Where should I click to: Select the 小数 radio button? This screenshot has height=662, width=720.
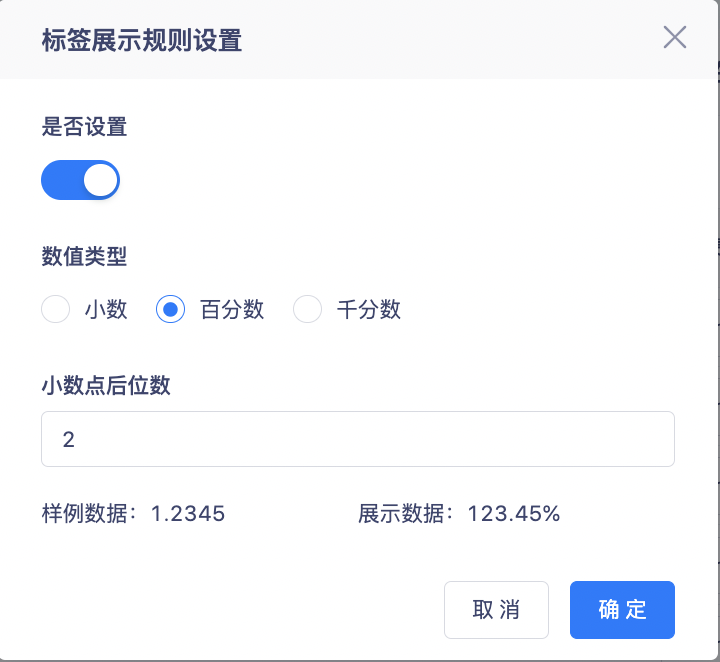pos(56,309)
